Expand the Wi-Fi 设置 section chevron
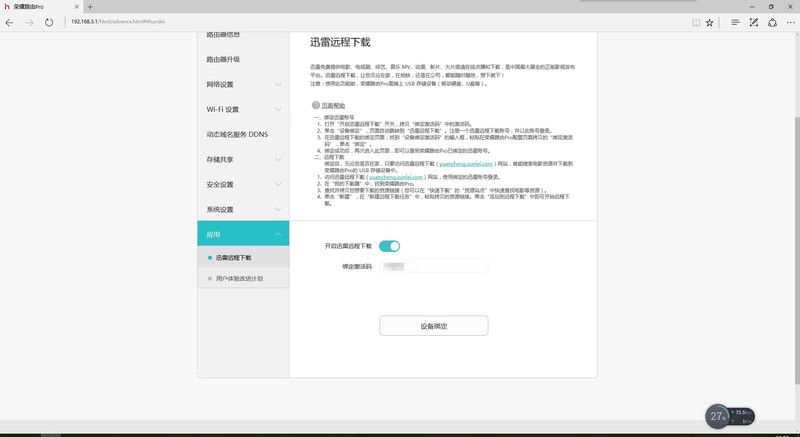Image resolution: width=800 pixels, height=437 pixels. pyautogui.click(x=278, y=109)
